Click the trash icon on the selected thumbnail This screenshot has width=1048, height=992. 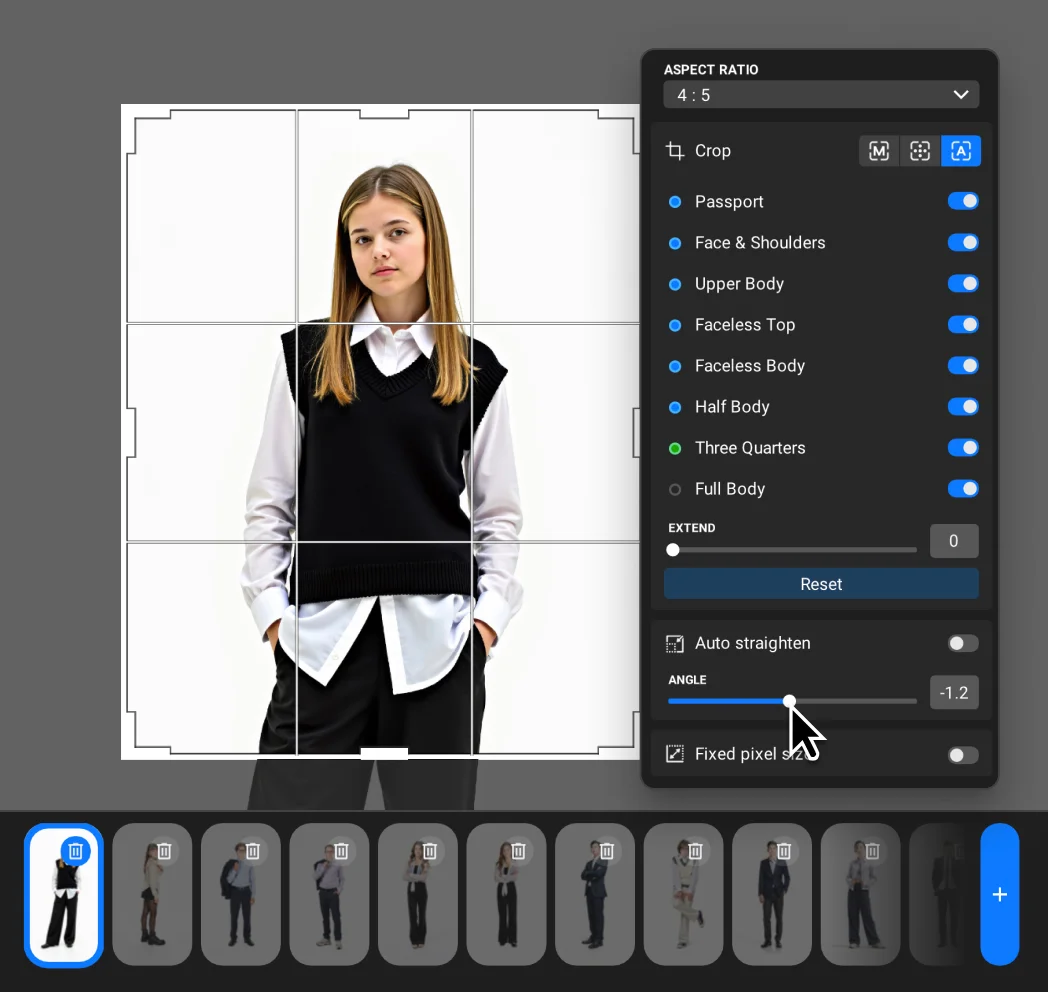tap(76, 851)
